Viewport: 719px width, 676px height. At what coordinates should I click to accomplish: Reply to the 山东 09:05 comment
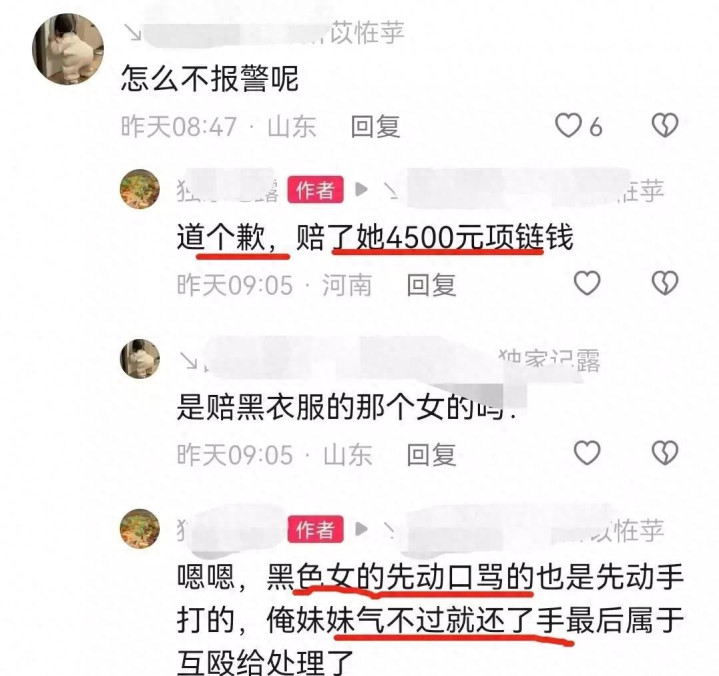pyautogui.click(x=431, y=455)
